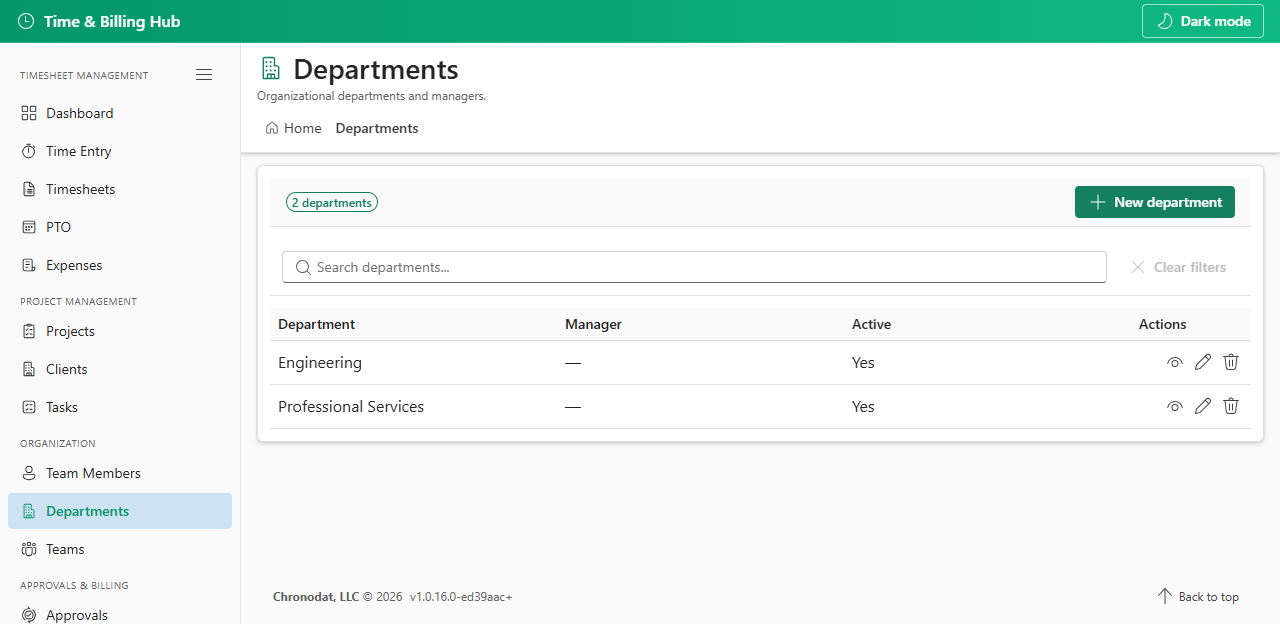Delete Professional Services trash icon
The width and height of the screenshot is (1280, 624).
[1231, 406]
